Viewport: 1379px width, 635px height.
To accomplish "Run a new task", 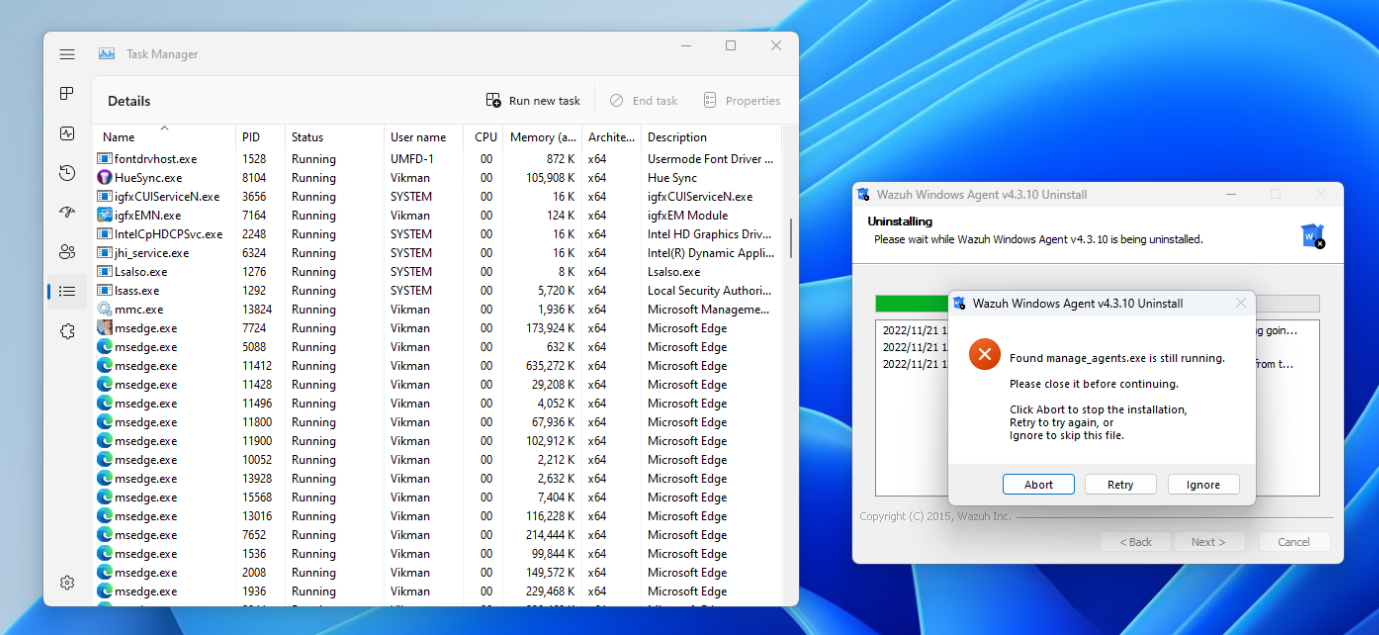I will (532, 100).
